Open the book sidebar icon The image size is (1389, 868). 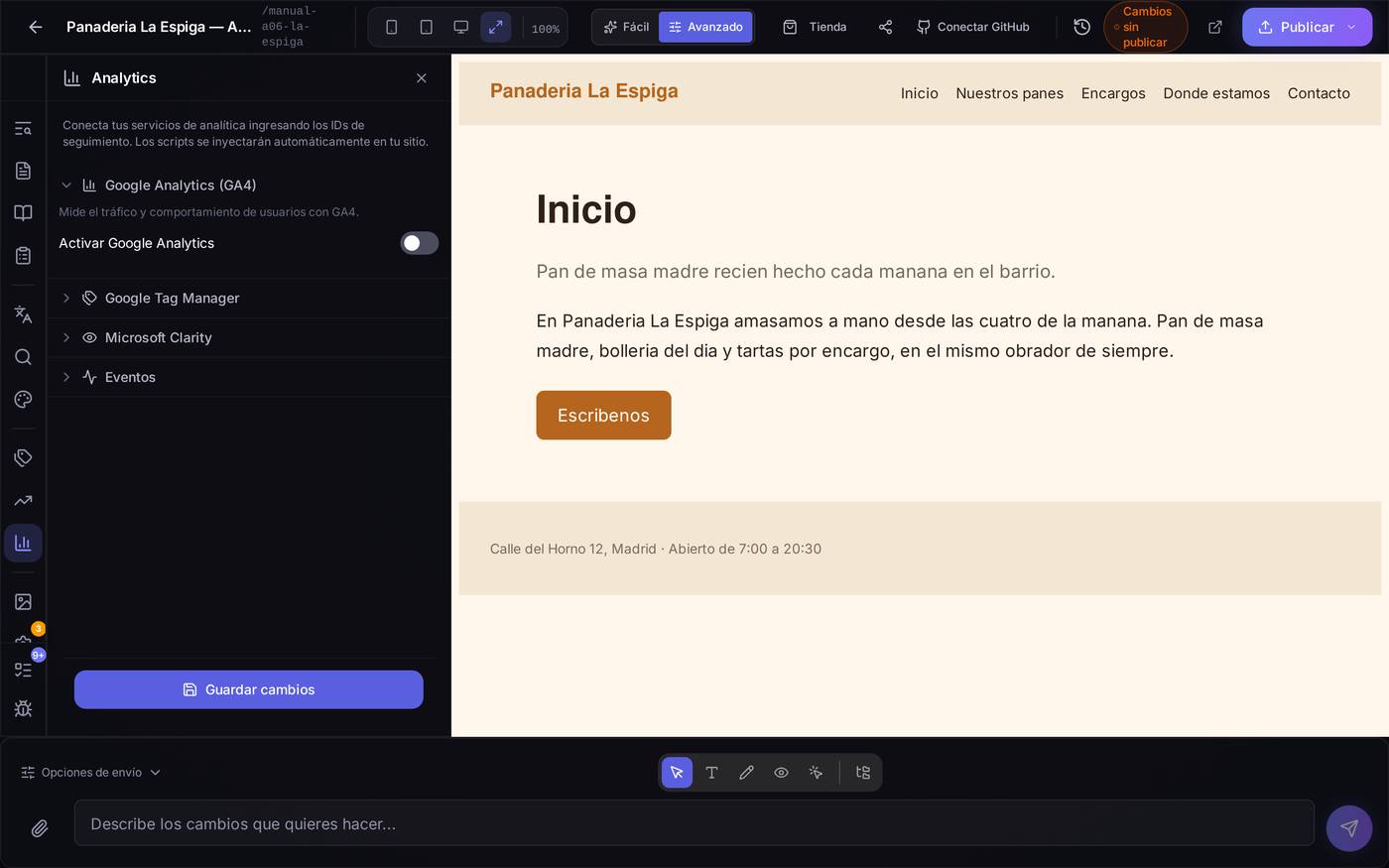pyautogui.click(x=23, y=212)
